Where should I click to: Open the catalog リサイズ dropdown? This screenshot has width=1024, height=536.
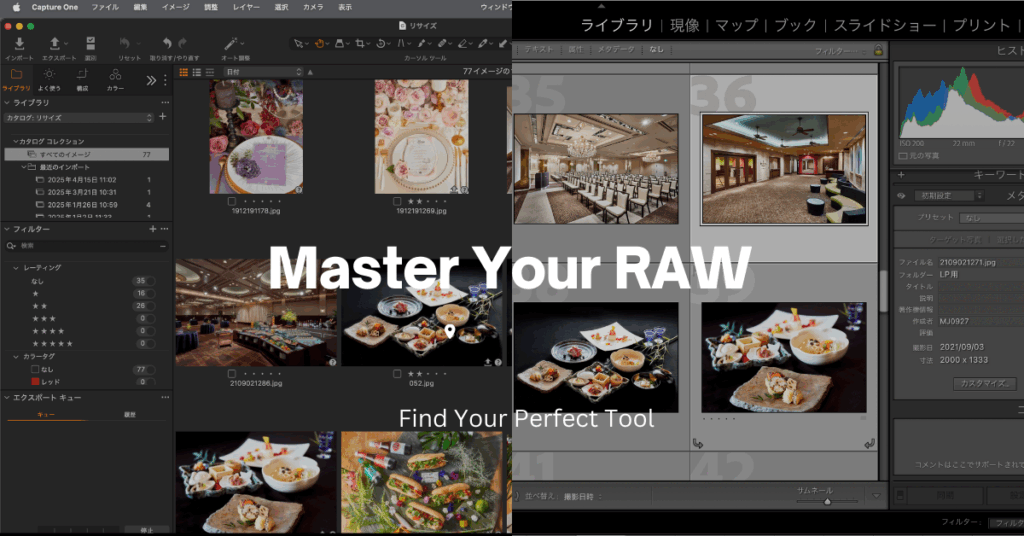[78, 118]
